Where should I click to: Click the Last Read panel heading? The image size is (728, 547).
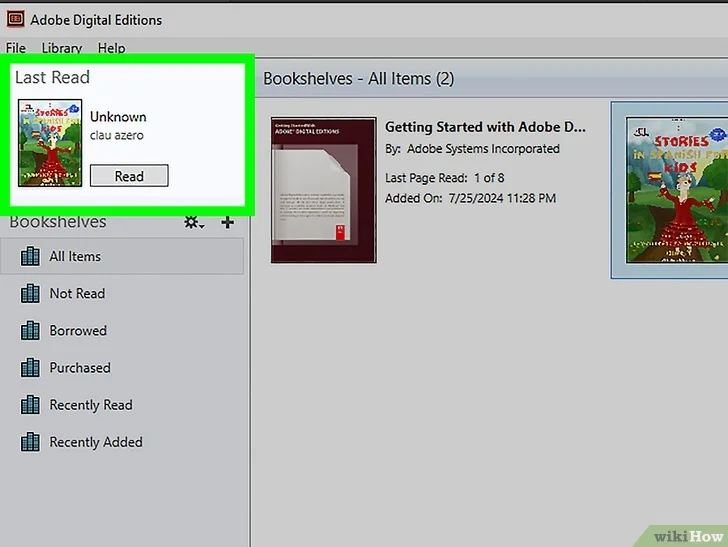(x=52, y=77)
